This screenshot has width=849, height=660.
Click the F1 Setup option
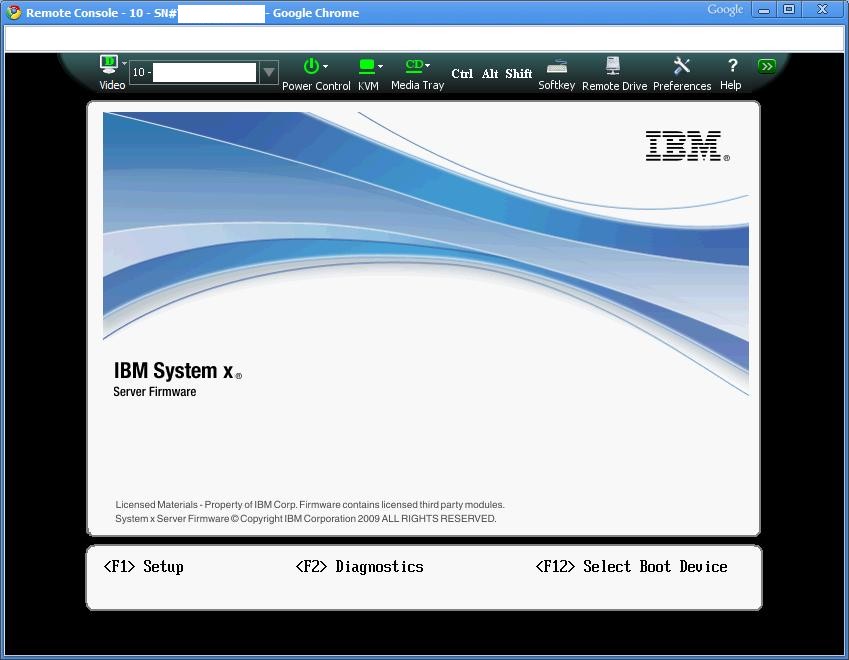pyautogui.click(x=144, y=567)
